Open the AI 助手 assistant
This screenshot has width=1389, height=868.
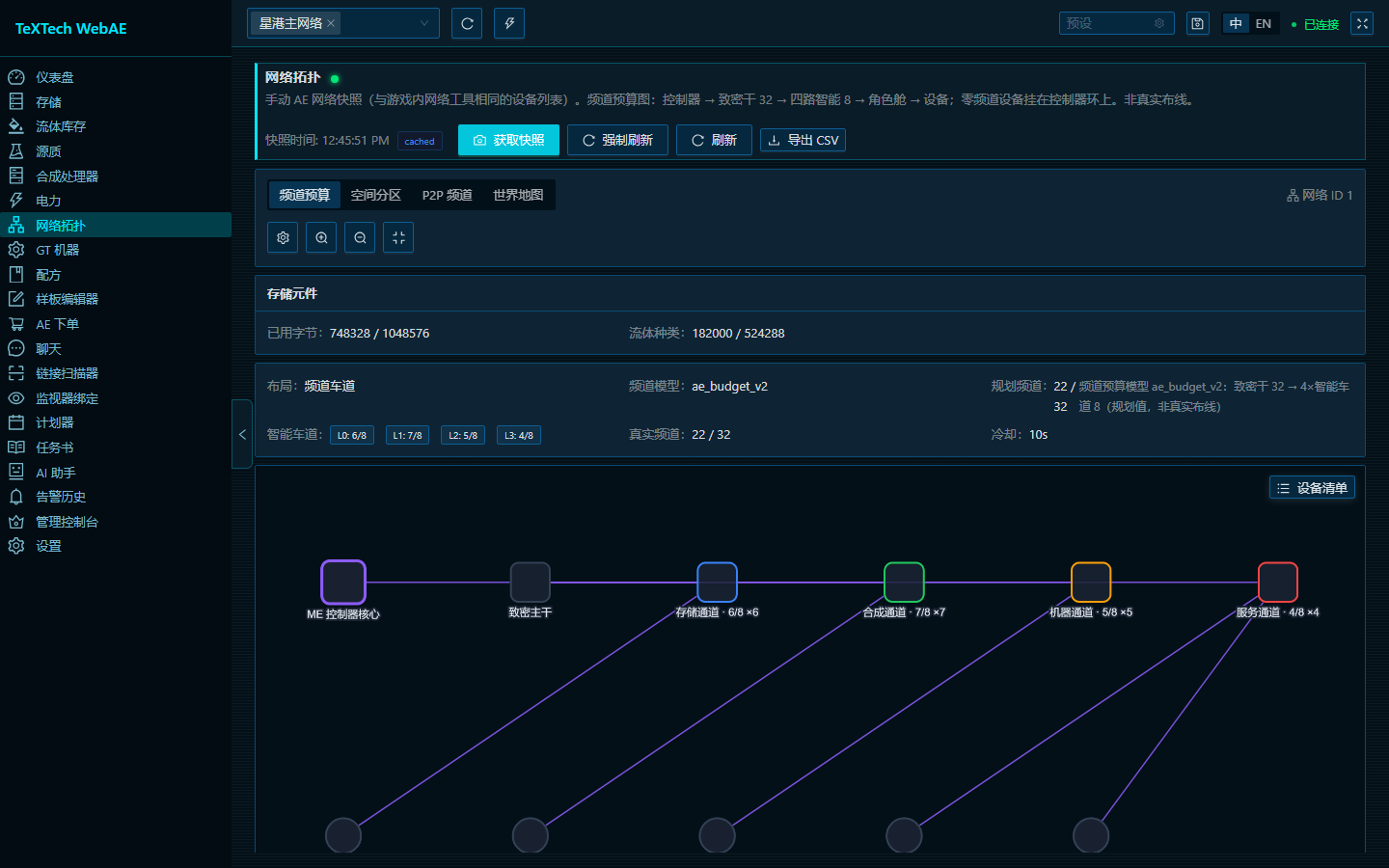pos(116,473)
